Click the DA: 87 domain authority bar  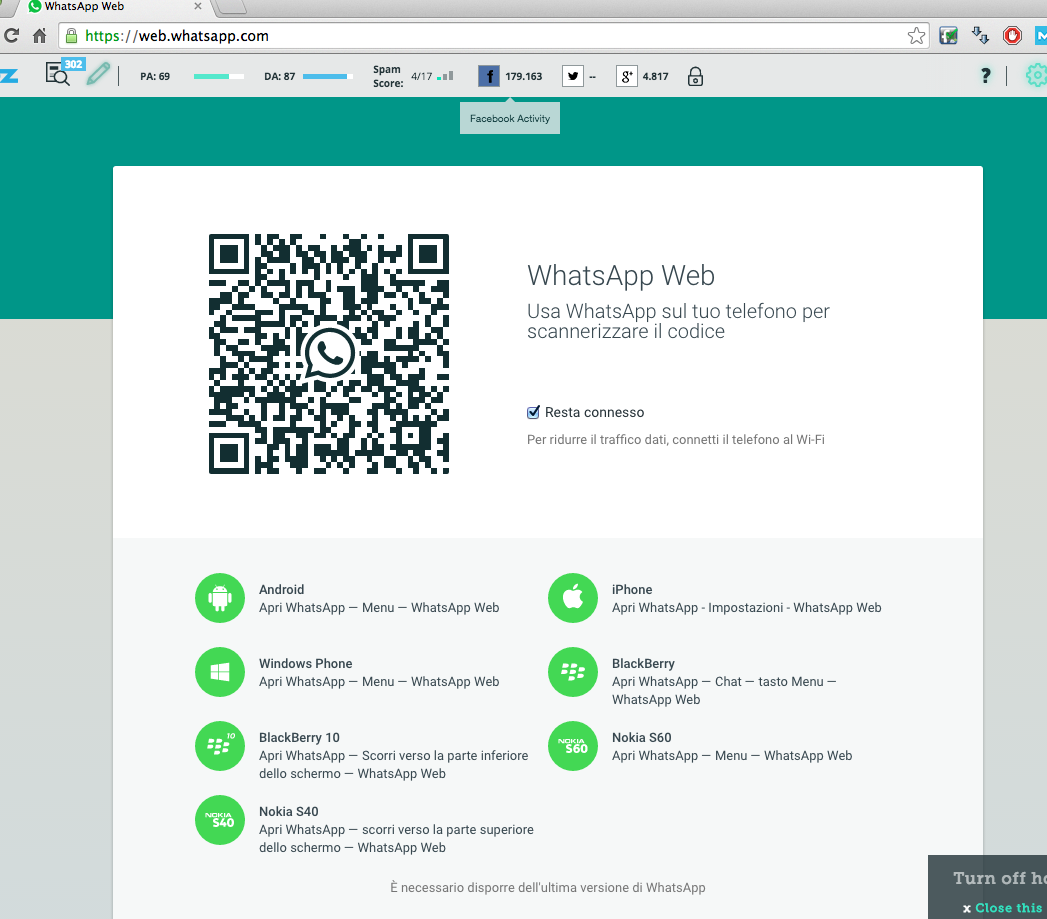point(328,76)
